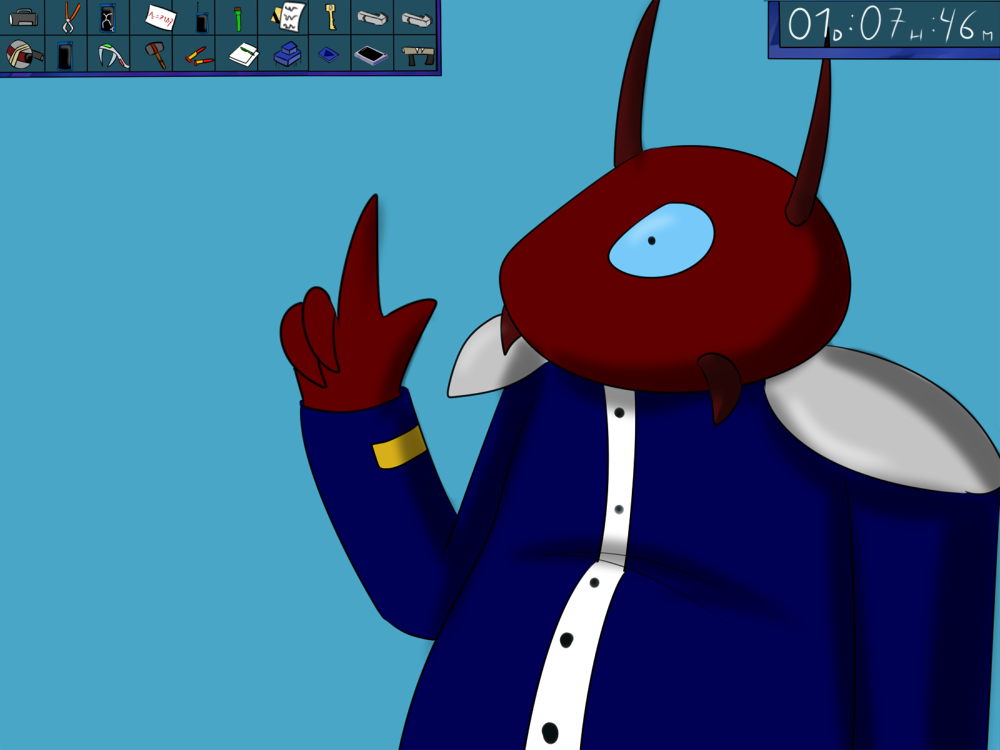Choose the curved sickle blade item

tap(111, 54)
